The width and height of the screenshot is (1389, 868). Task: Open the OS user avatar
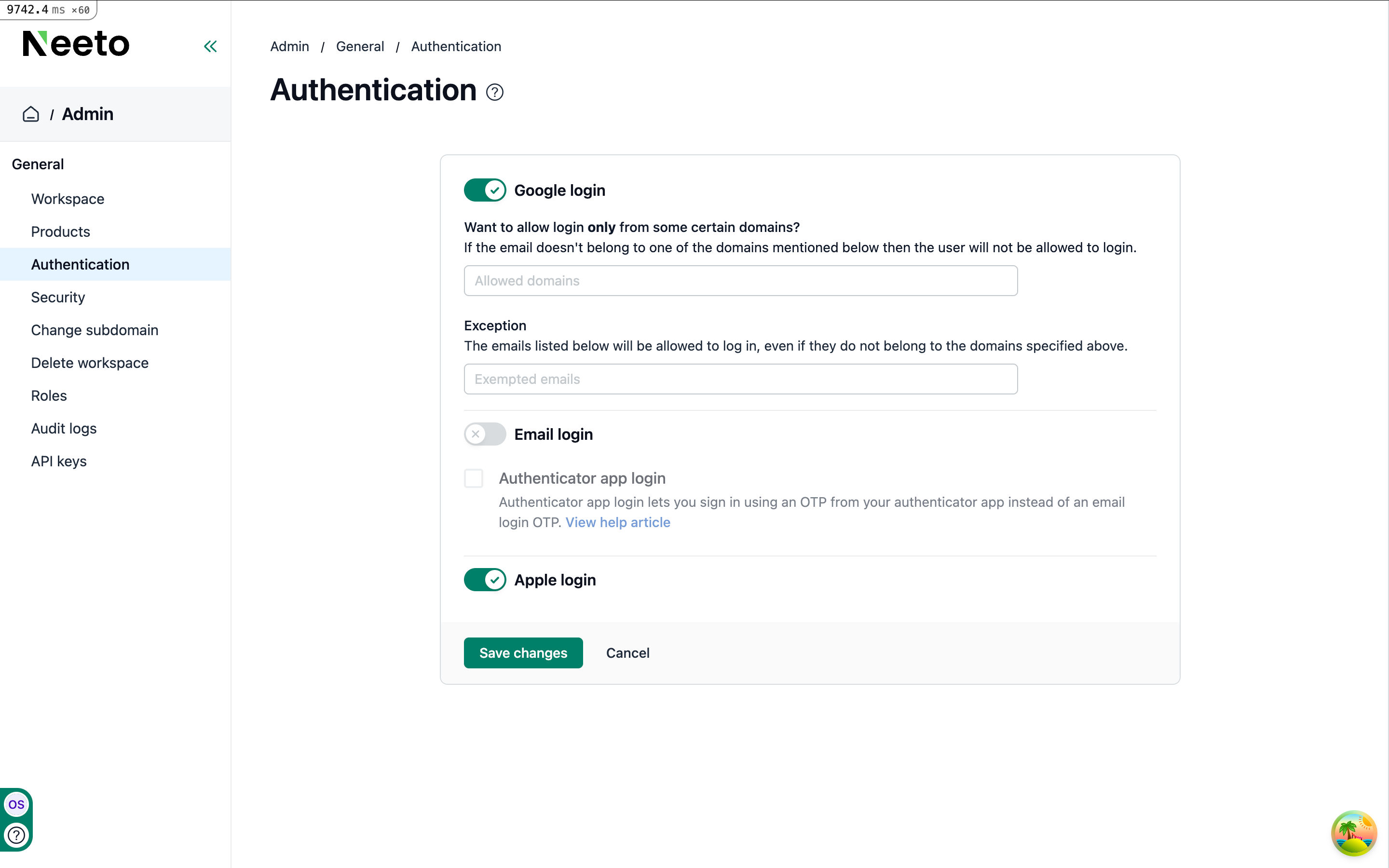point(16,804)
